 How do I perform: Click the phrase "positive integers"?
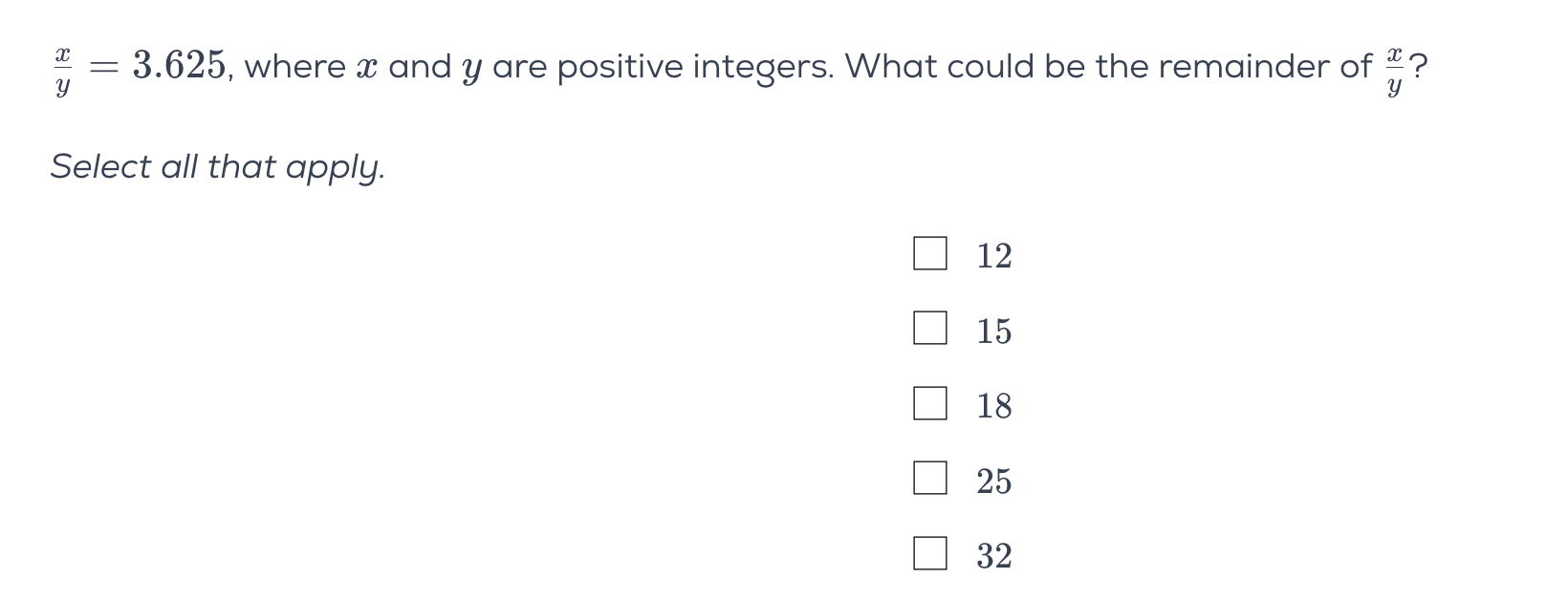694,67
